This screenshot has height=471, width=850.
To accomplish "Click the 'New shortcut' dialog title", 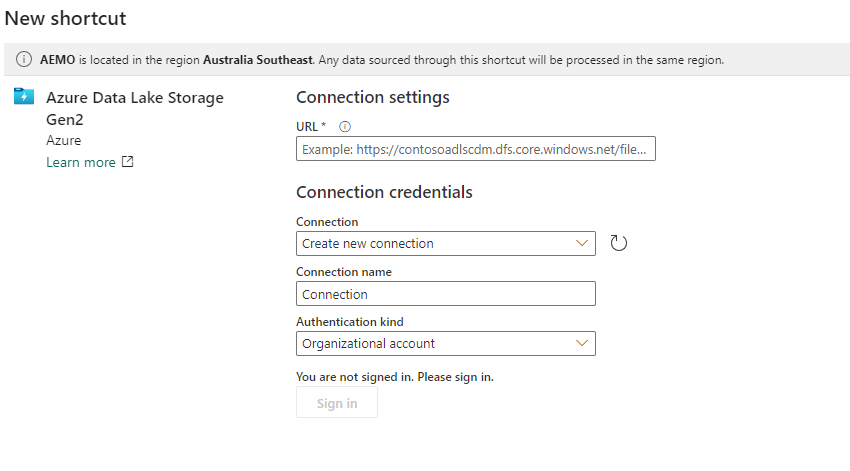I will (65, 18).
